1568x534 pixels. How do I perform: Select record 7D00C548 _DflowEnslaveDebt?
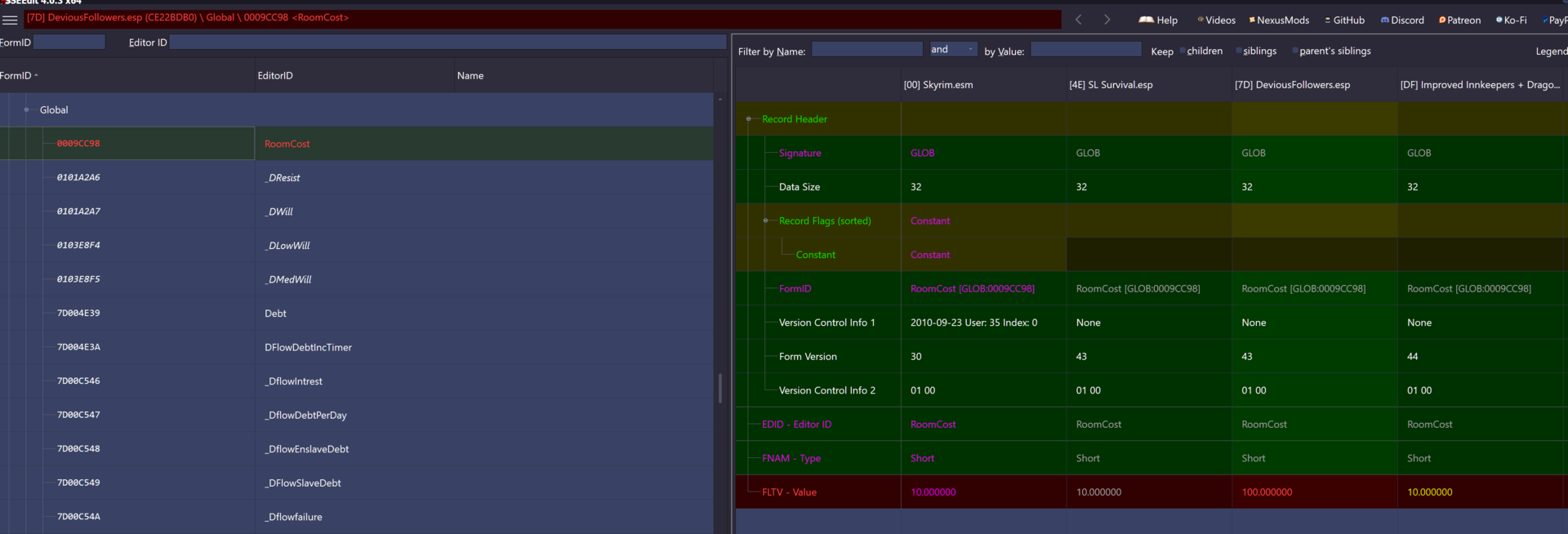[356, 448]
